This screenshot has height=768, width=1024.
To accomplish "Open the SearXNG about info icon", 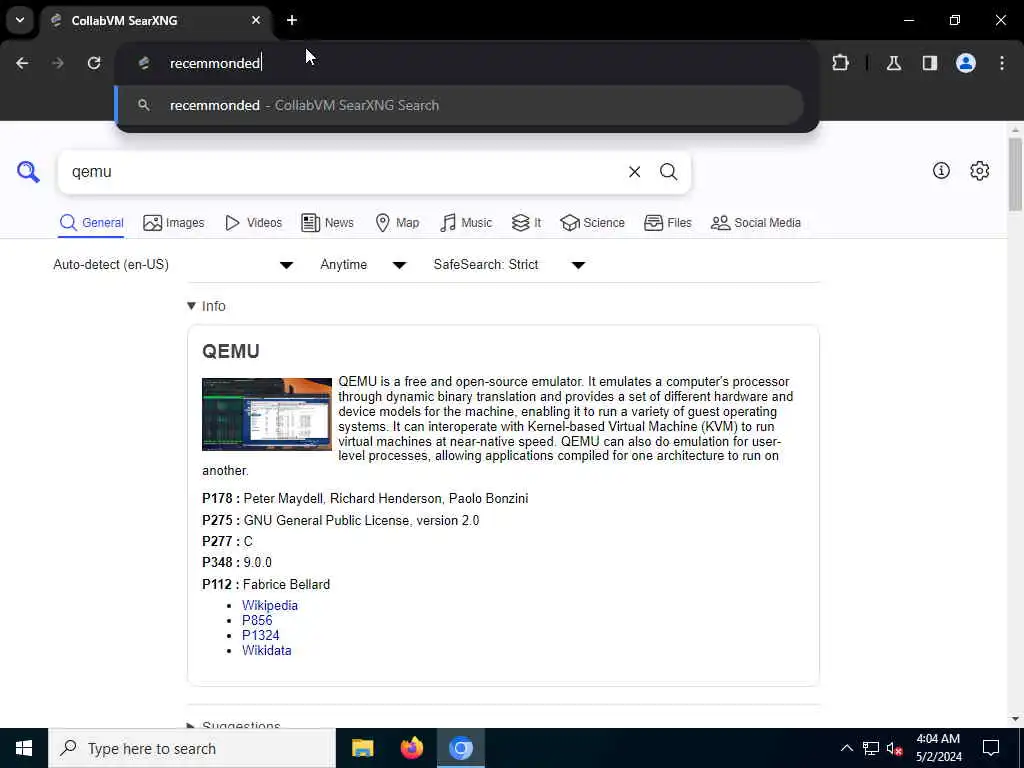I will point(941,171).
